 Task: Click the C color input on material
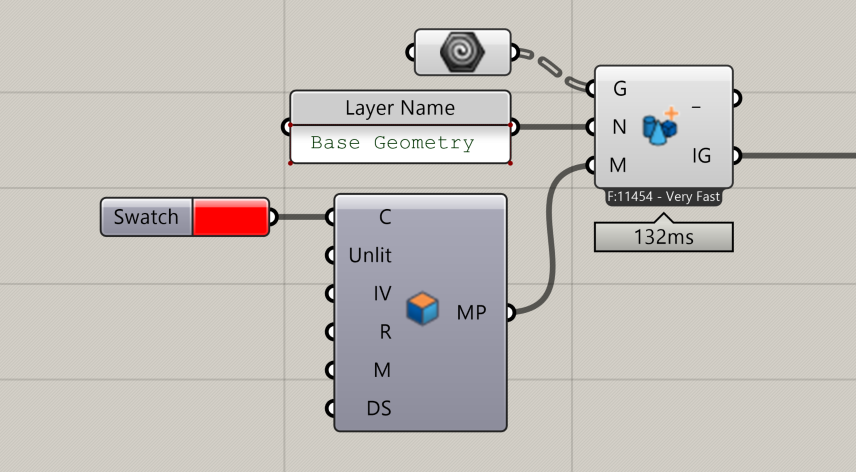[385, 217]
